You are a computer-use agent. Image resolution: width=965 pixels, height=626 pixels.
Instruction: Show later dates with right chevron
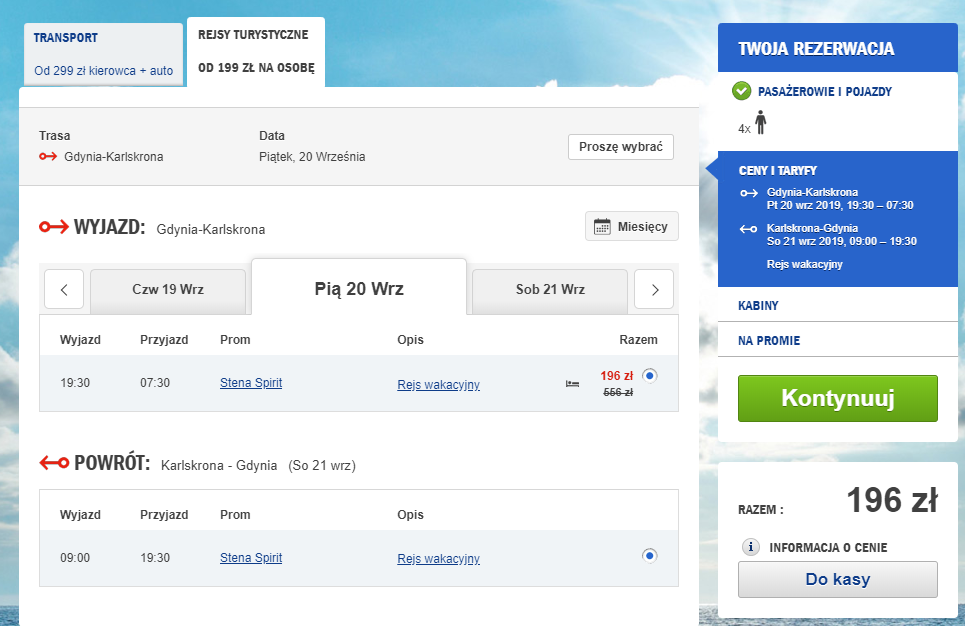654,289
